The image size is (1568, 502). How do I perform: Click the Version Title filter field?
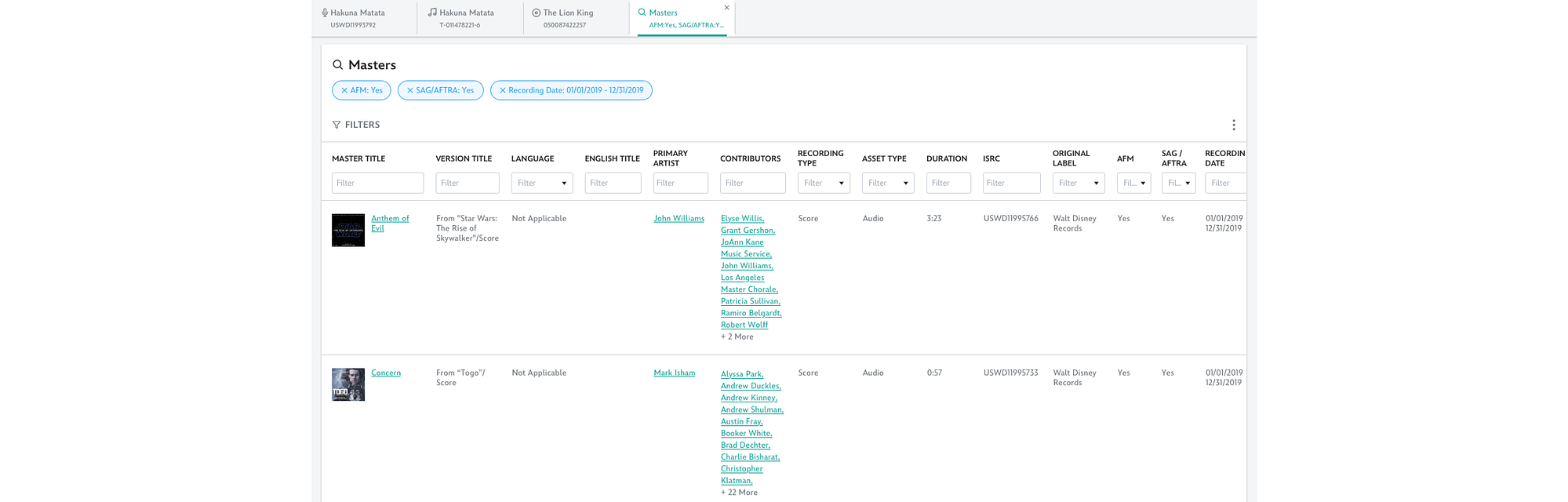coord(467,183)
